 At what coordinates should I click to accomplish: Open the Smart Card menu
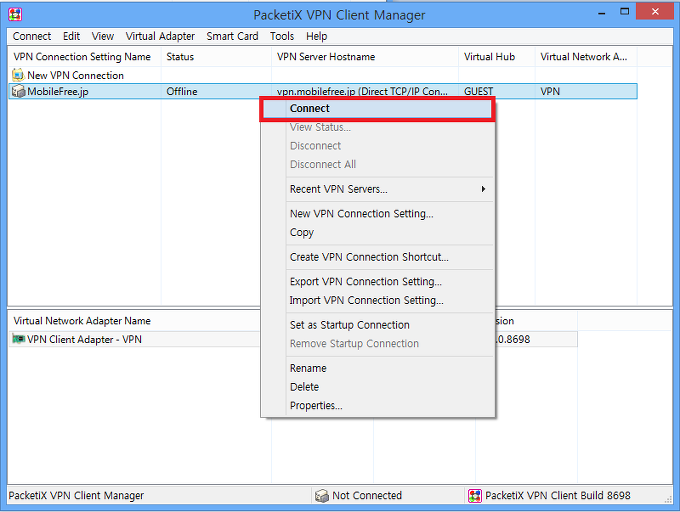pyautogui.click(x=232, y=36)
